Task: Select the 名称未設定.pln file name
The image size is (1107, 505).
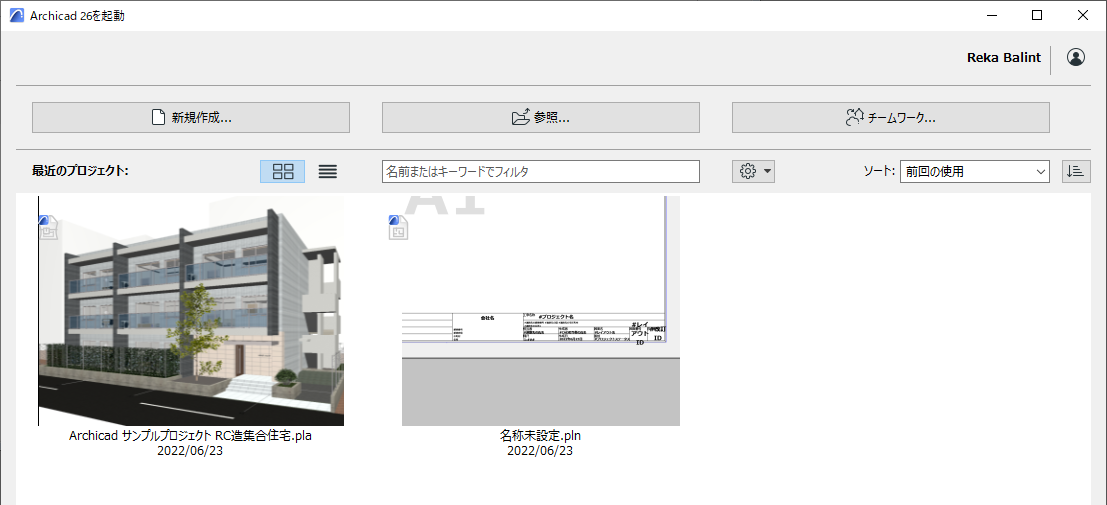Action: click(x=541, y=436)
